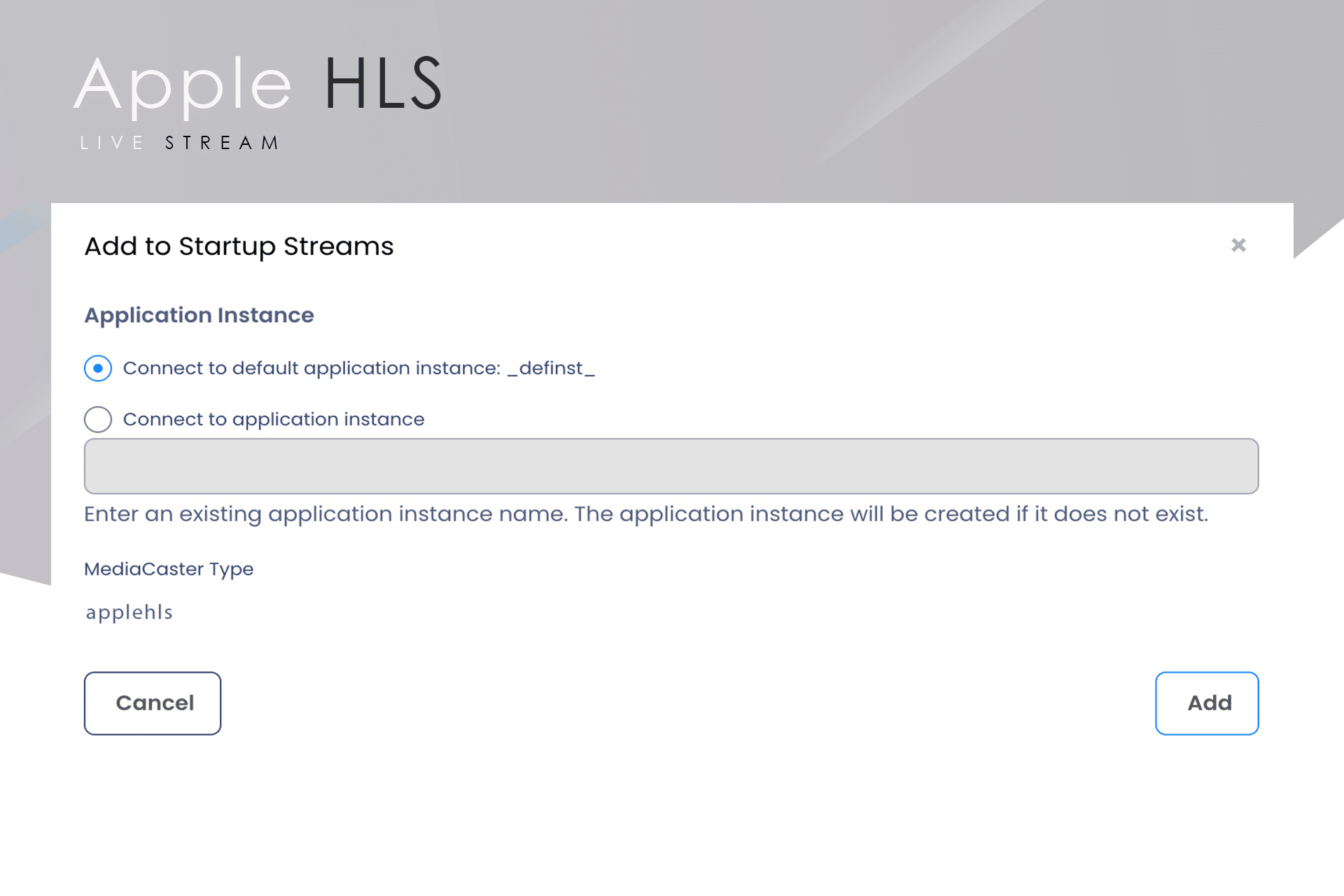The image size is (1344, 896).
Task: Click the application instance name input field
Action: click(x=671, y=466)
